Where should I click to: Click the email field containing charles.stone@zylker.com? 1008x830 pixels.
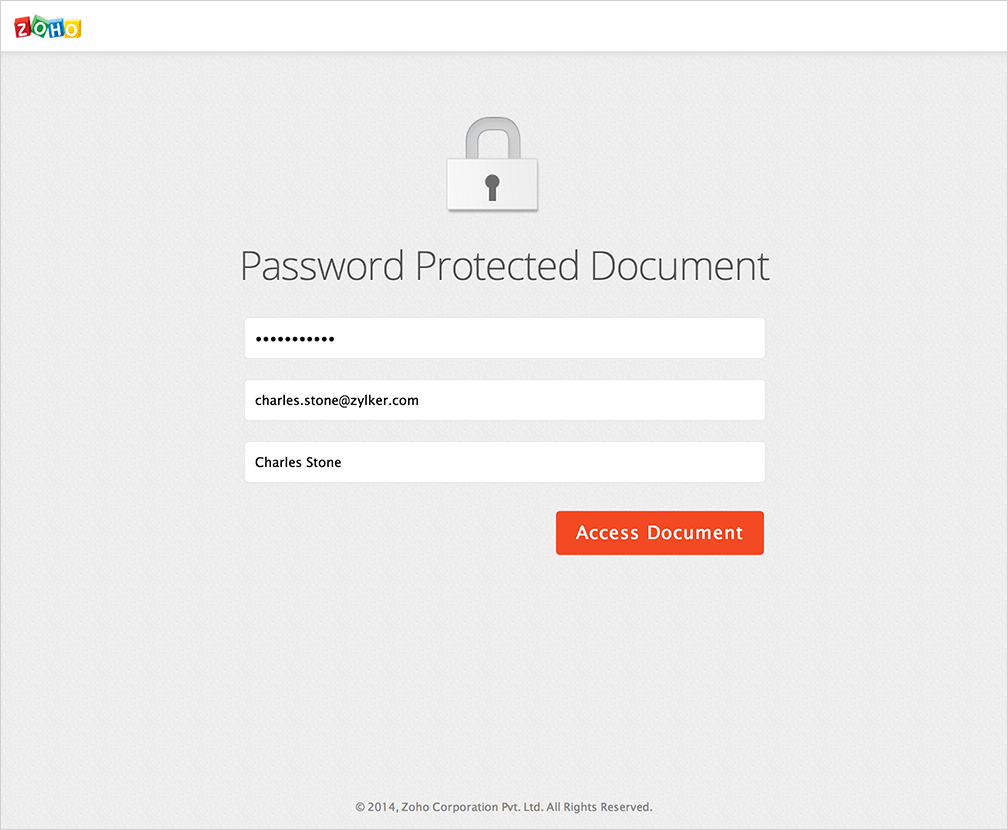(504, 400)
